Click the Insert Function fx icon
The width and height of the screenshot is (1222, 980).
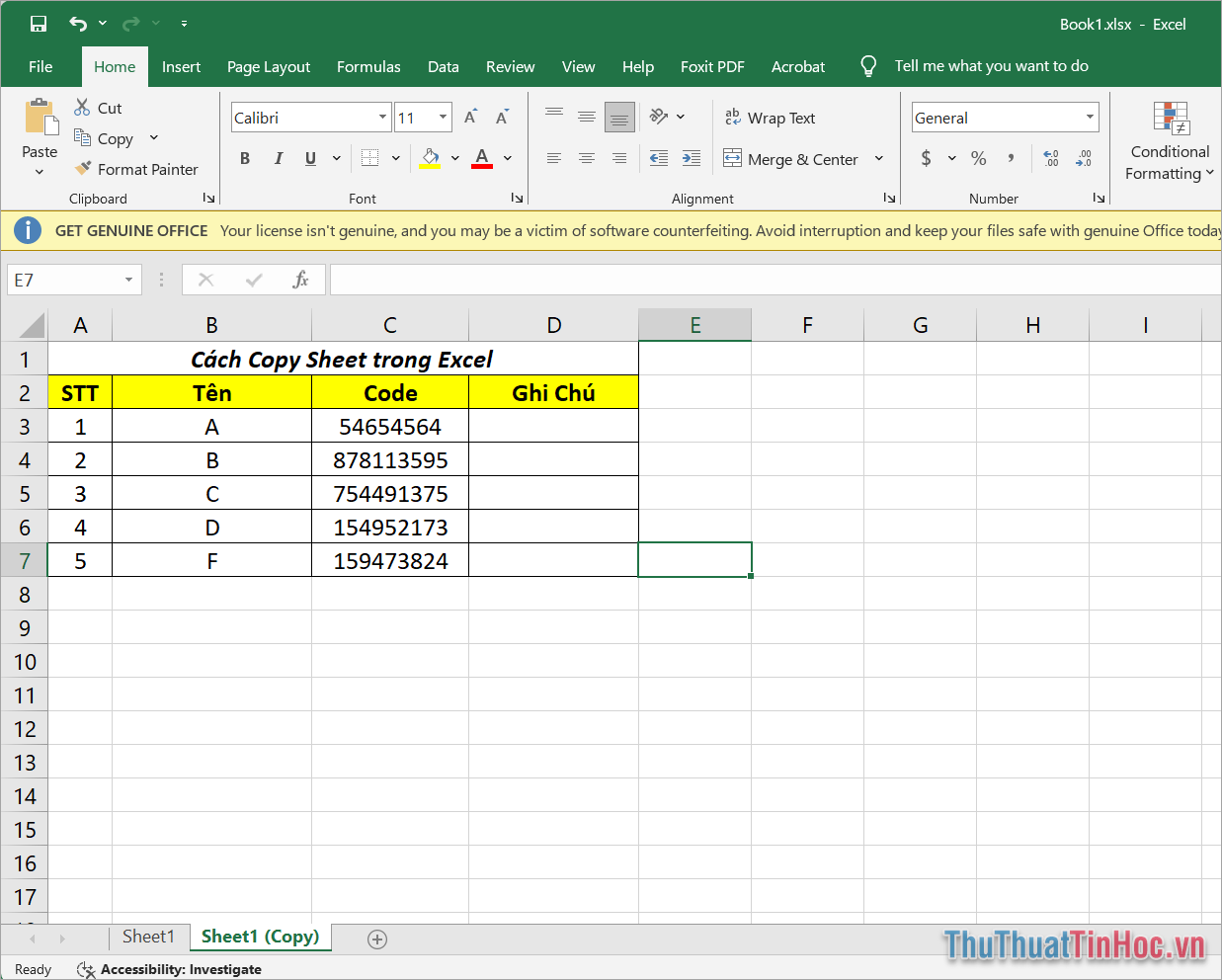300,280
